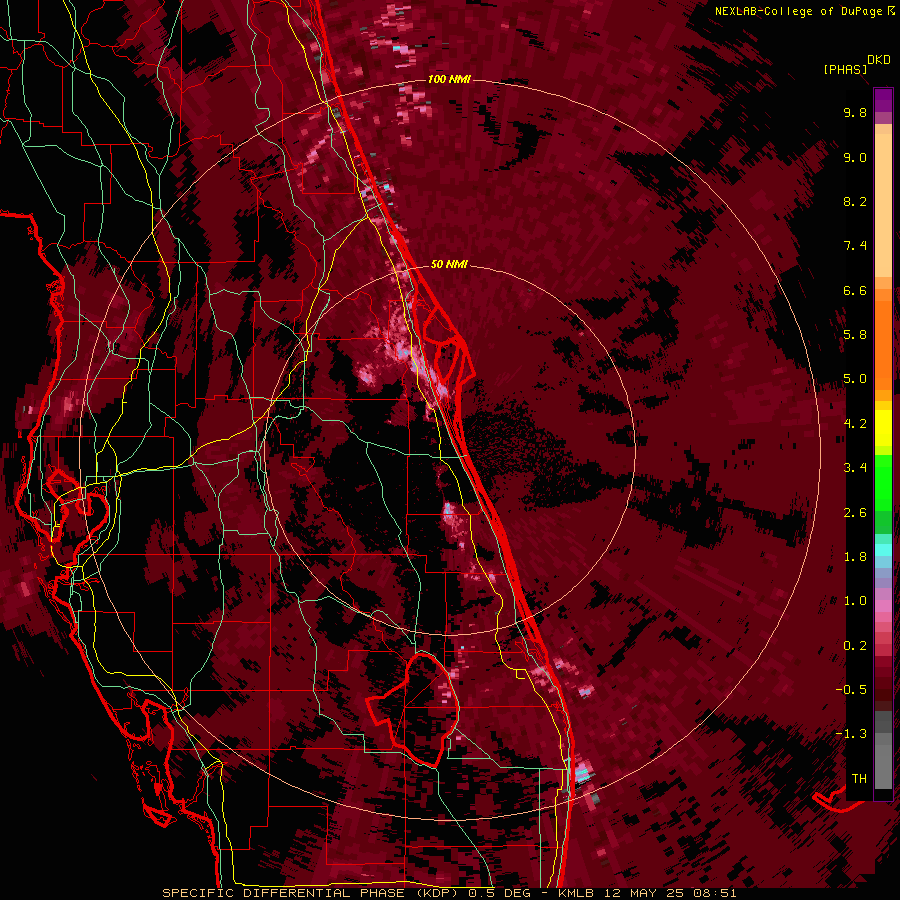The image size is (900, 900).
Task: Pick the cyan segment of the color bar
Action: (883, 550)
